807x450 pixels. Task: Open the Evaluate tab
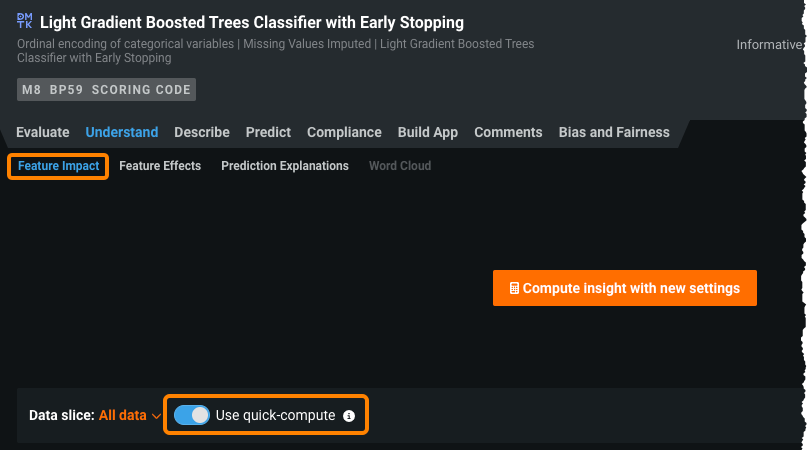43,132
